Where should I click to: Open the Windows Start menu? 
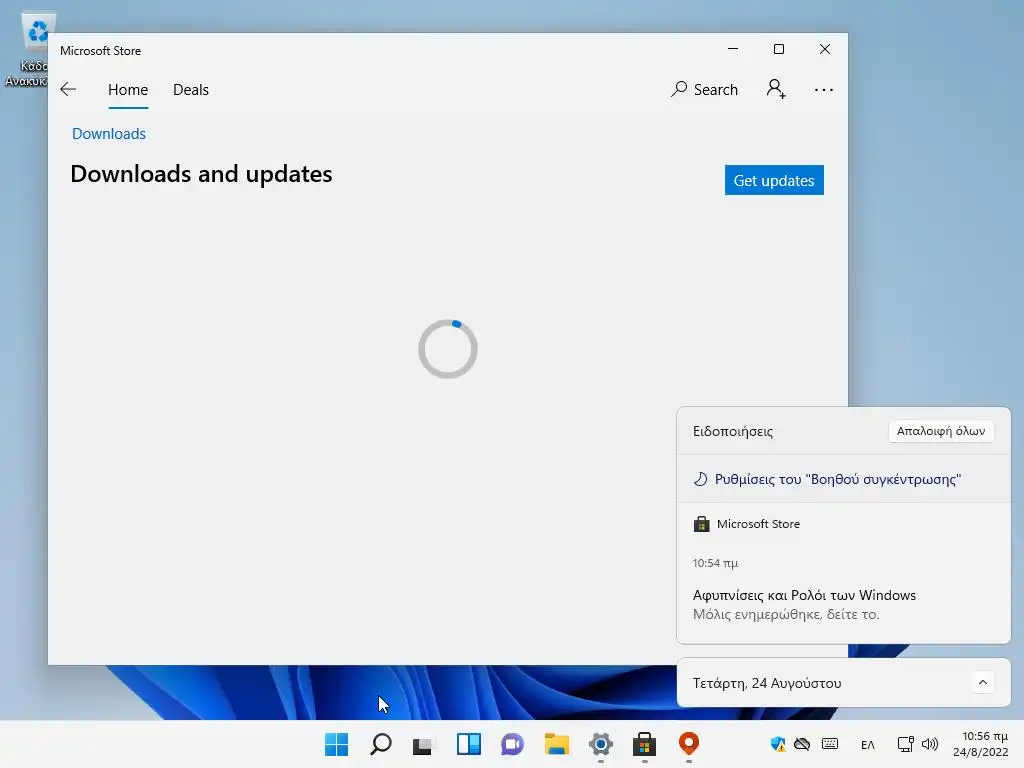pos(336,744)
